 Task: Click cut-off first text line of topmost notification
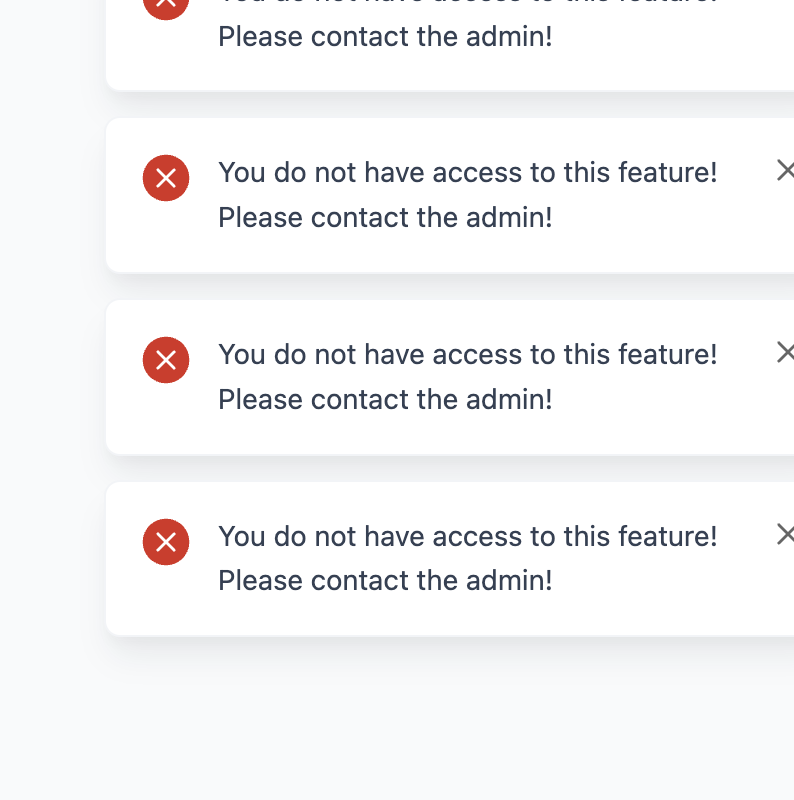(468, 2)
